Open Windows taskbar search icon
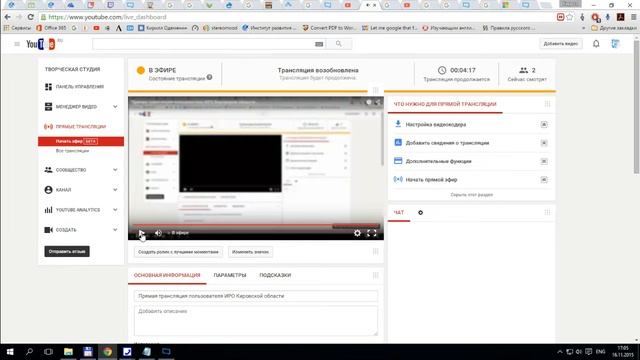Image resolution: width=640 pixels, height=360 pixels. pyautogui.click(x=29, y=351)
